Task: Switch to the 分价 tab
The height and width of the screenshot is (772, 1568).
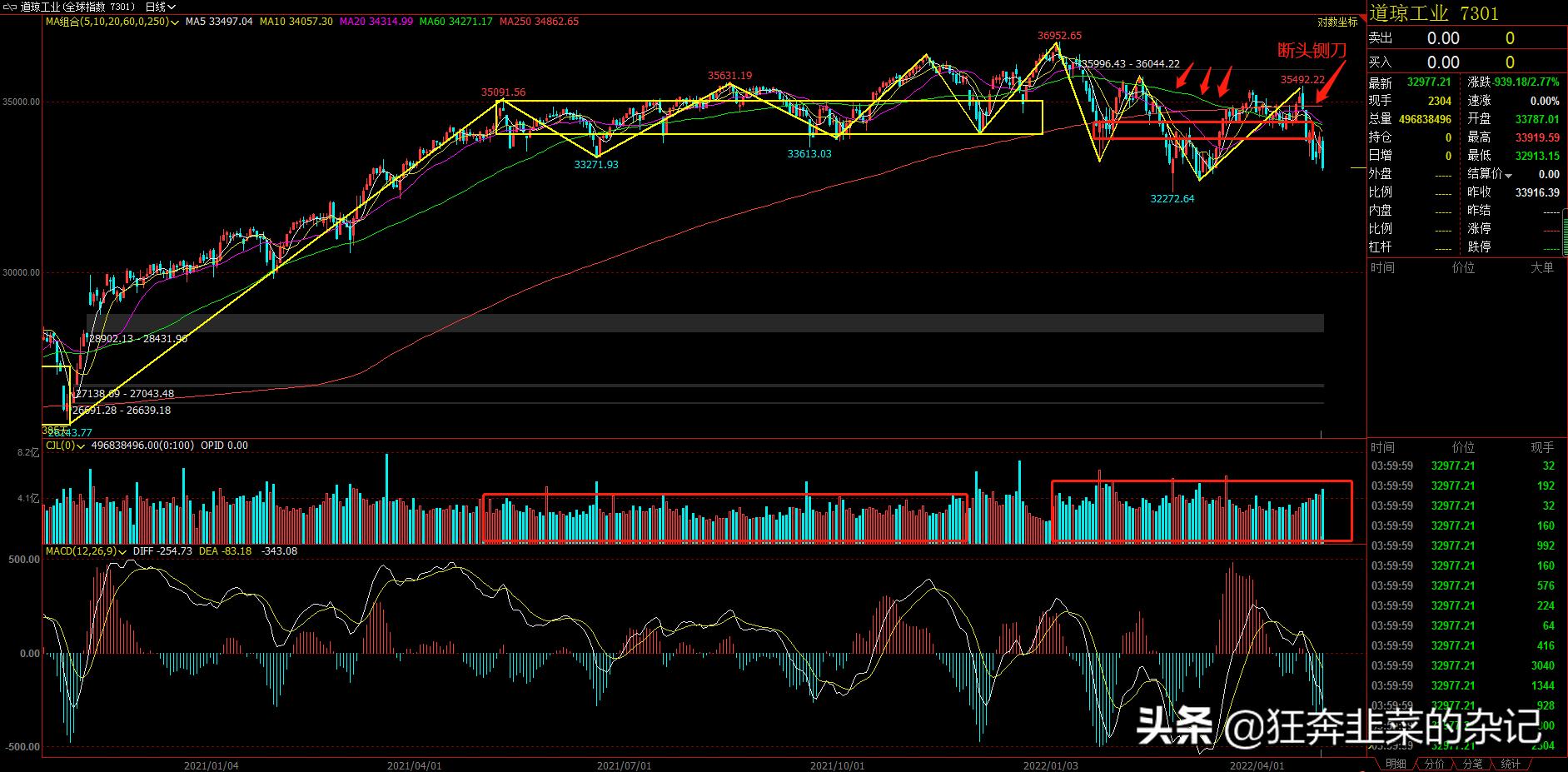Action: point(1434,764)
